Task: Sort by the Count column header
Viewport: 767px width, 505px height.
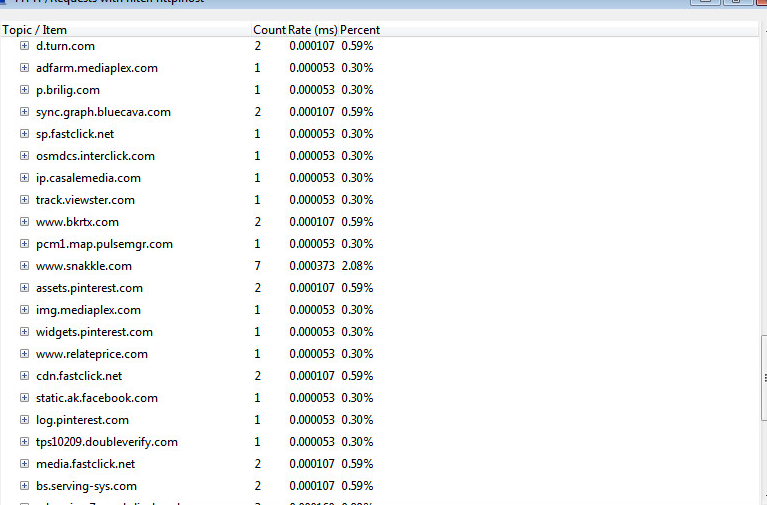Action: [x=269, y=30]
